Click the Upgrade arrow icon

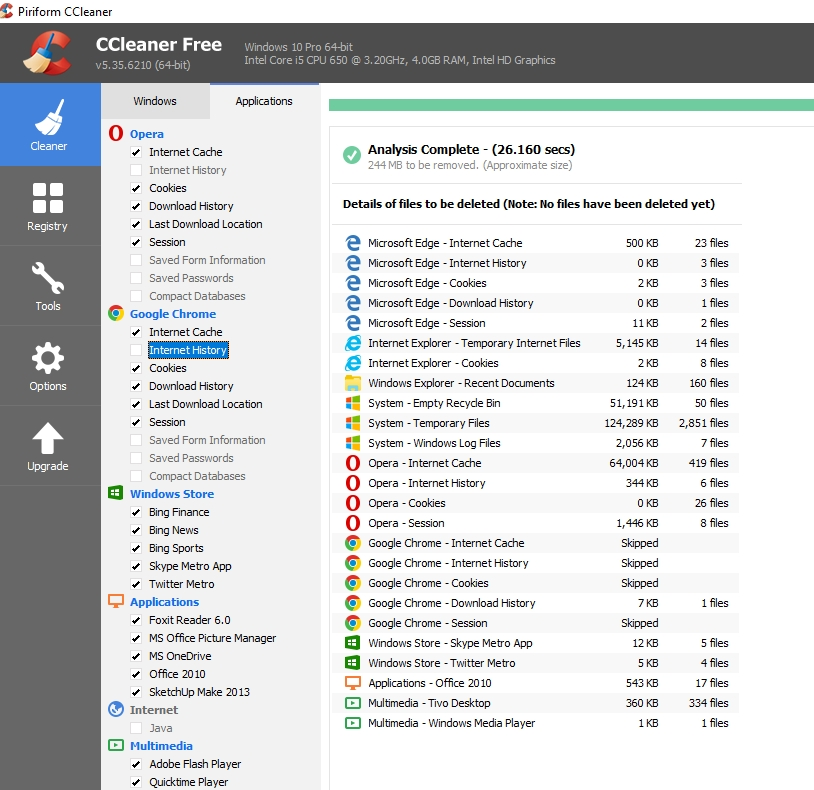coord(48,438)
